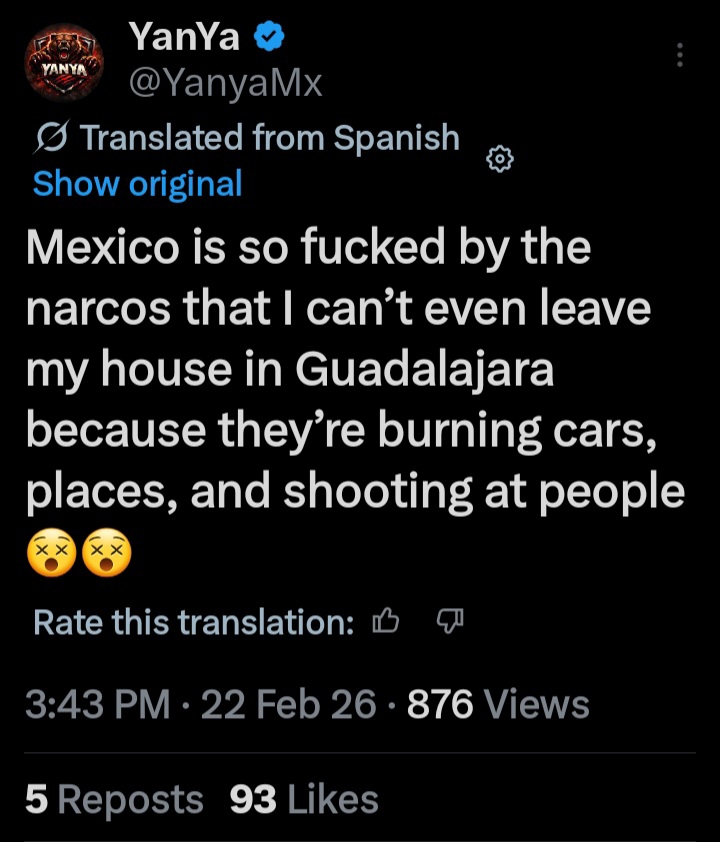Show original Spanish text of tweet
The image size is (720, 842).
pyautogui.click(x=137, y=184)
